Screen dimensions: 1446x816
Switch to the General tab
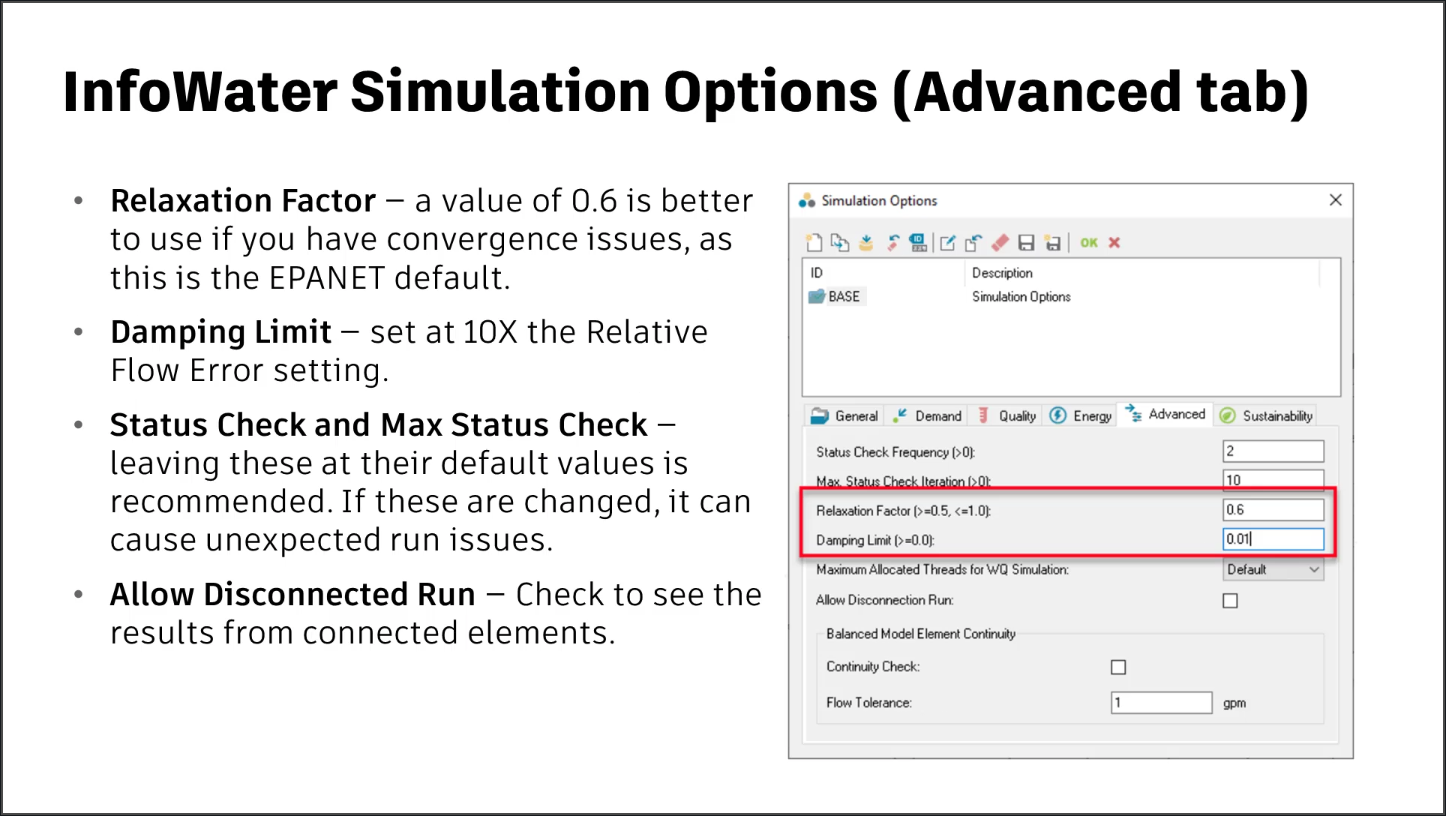845,416
